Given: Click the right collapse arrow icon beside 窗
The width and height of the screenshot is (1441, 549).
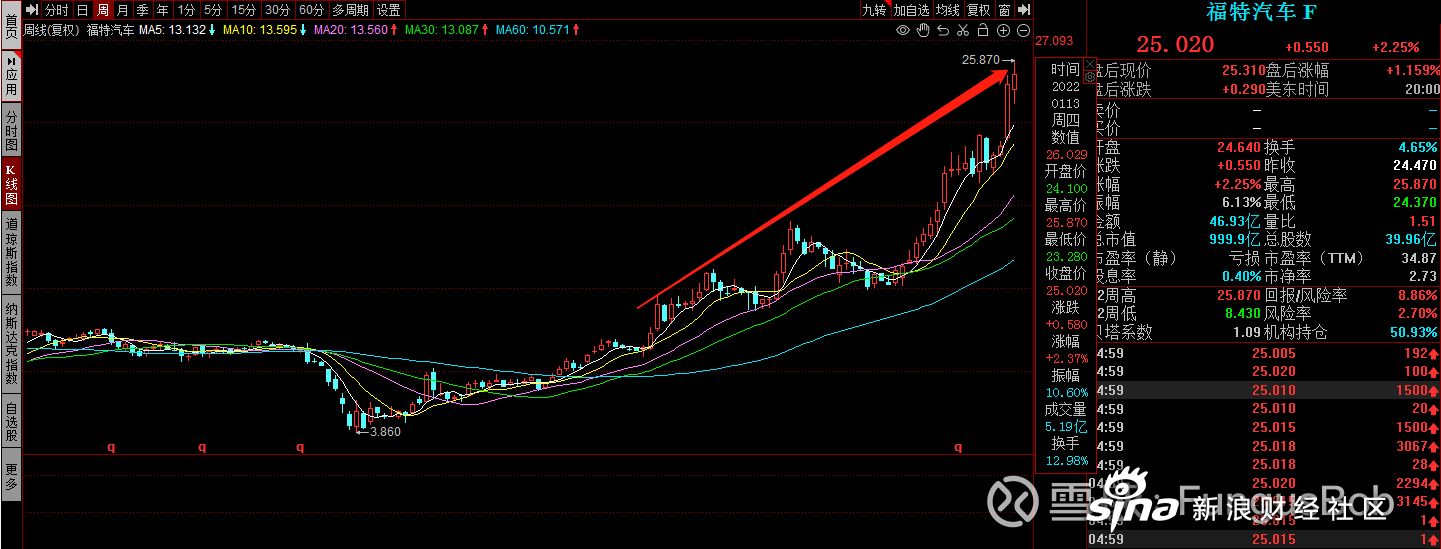Looking at the screenshot, I should point(1023,10).
